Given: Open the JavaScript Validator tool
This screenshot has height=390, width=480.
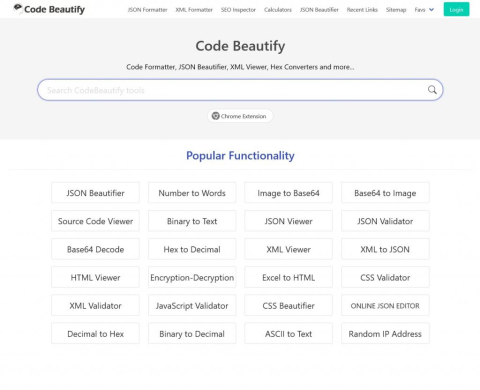Looking at the screenshot, I should pyautogui.click(x=192, y=305).
